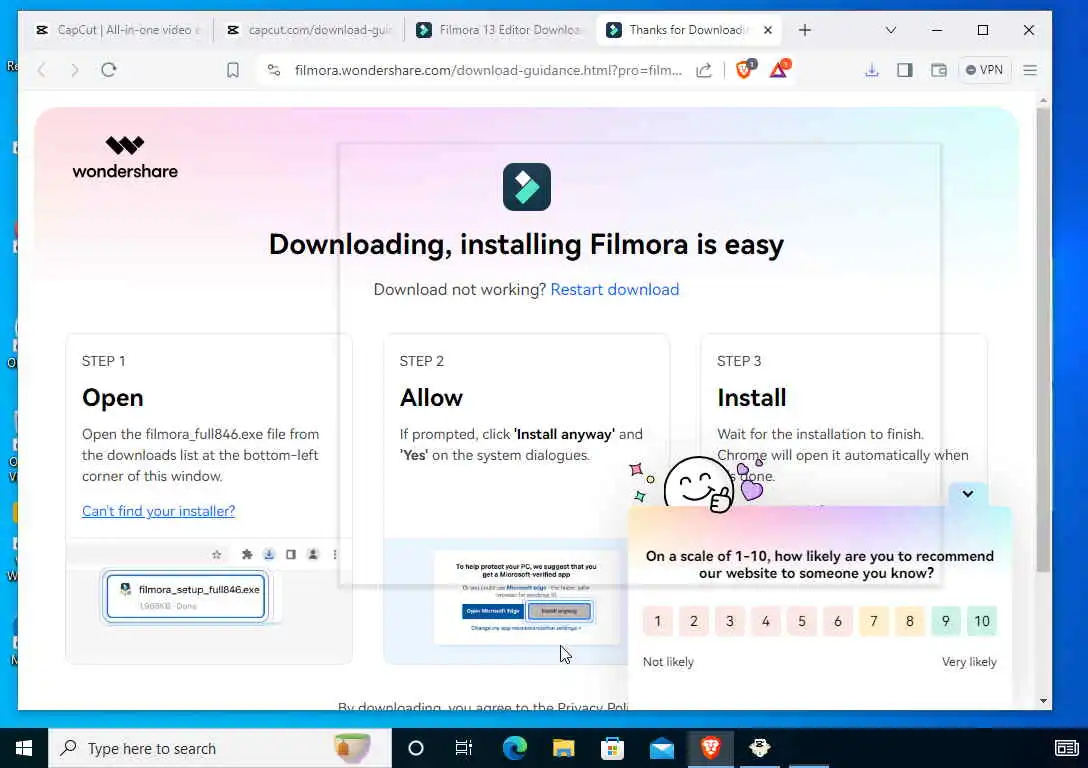
Task: Click the search box highlight bowl image
Action: tap(352, 748)
